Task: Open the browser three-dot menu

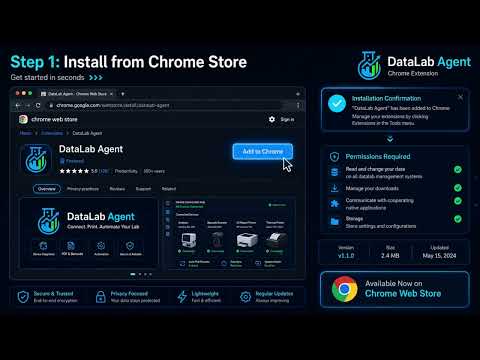Action: click(298, 105)
